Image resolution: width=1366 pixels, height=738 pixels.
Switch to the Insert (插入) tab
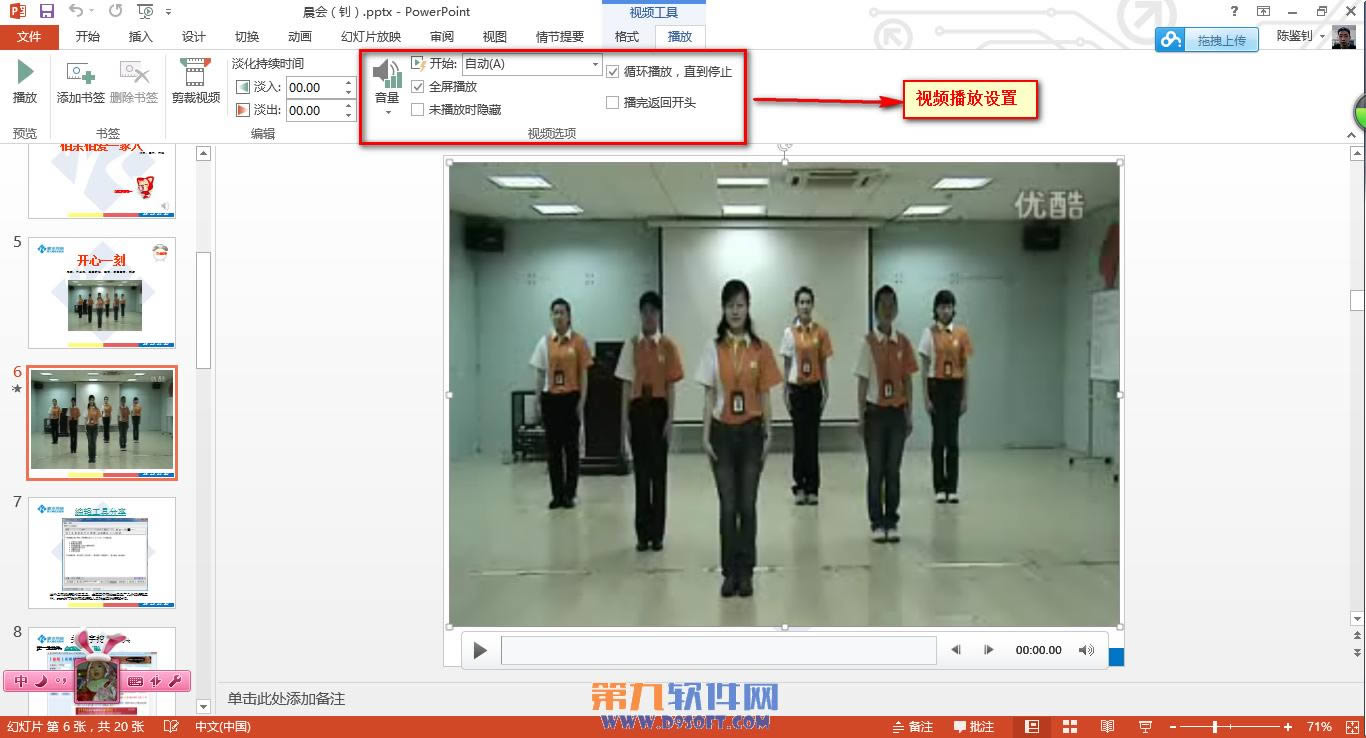141,37
